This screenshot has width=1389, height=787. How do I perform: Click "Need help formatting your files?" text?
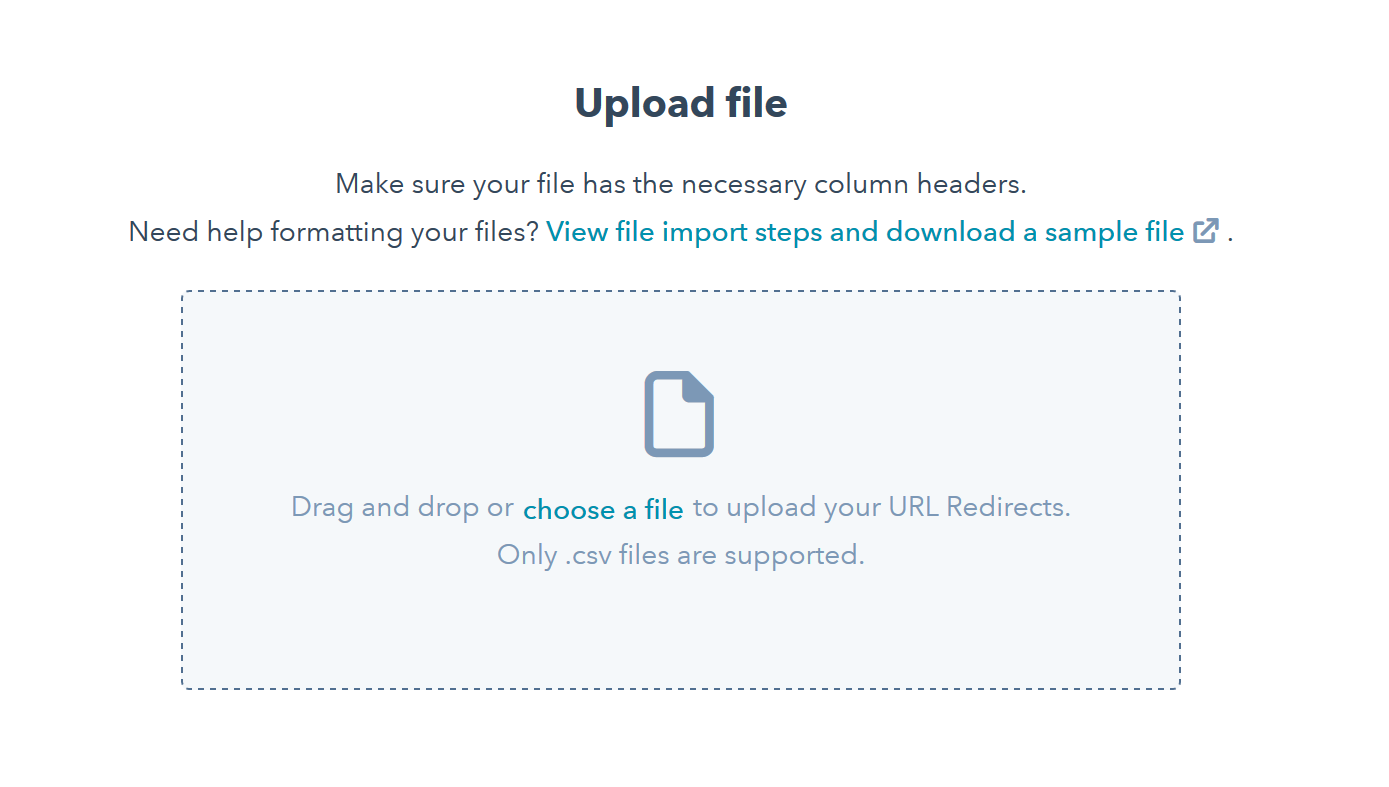(334, 232)
